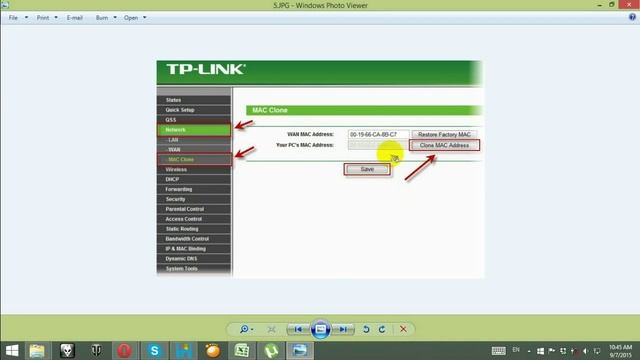The image size is (640, 360).
Task: Click Security in the TP-LINK sidebar
Action: (x=194, y=199)
